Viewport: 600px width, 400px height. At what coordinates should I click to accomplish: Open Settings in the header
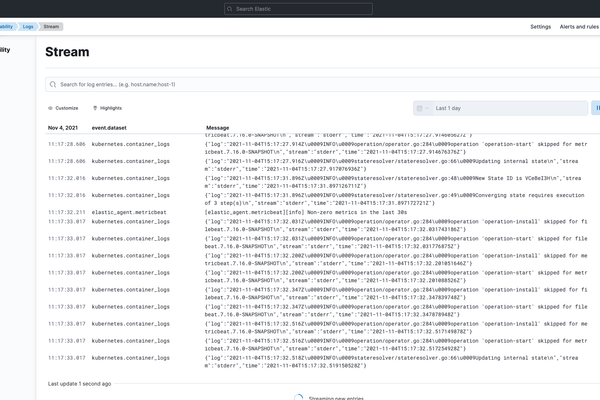pyautogui.click(x=540, y=27)
